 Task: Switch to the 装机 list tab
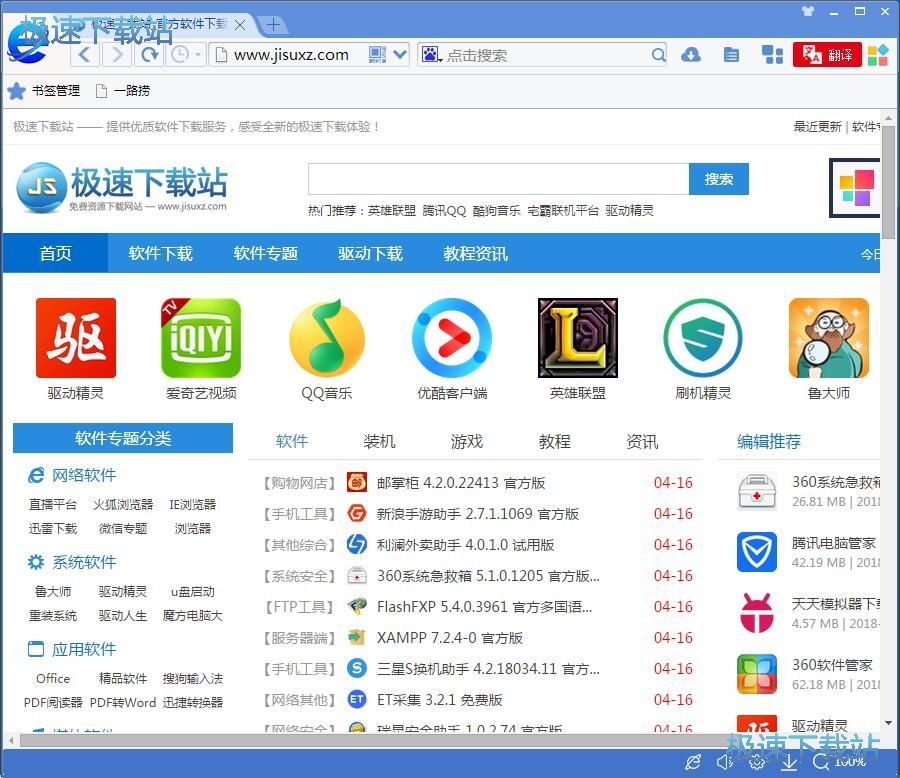(379, 441)
